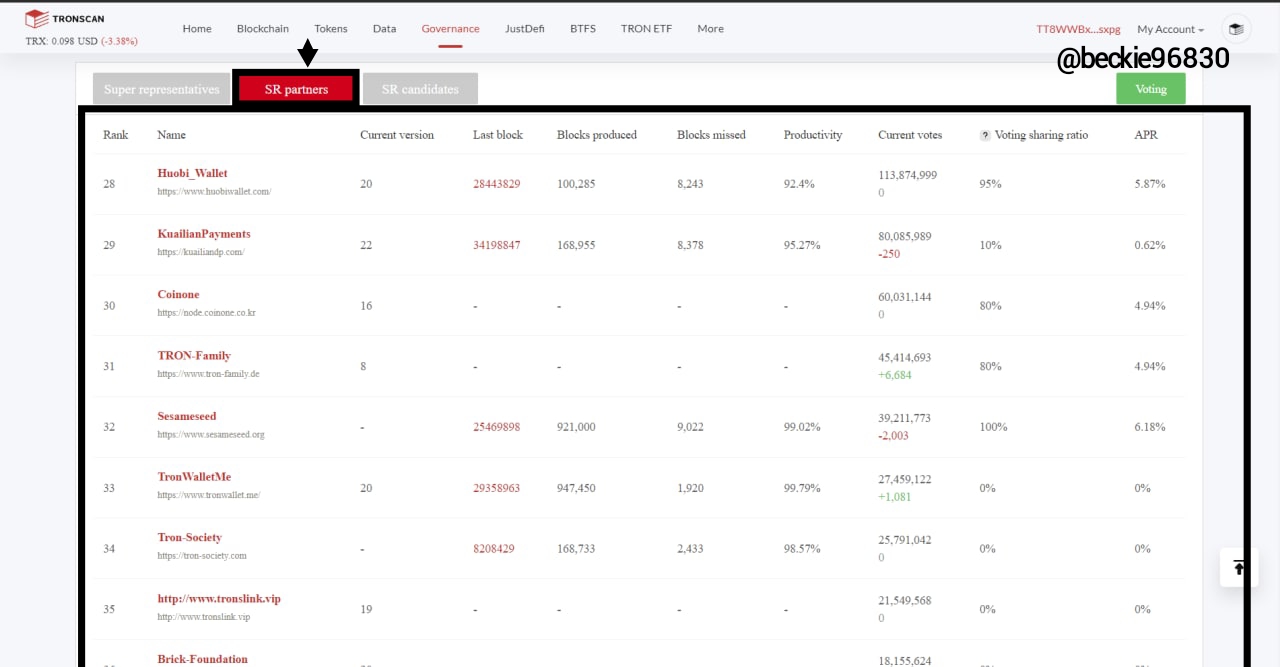
Task: Click the https://tron-society.com URL text
Action: tap(202, 556)
